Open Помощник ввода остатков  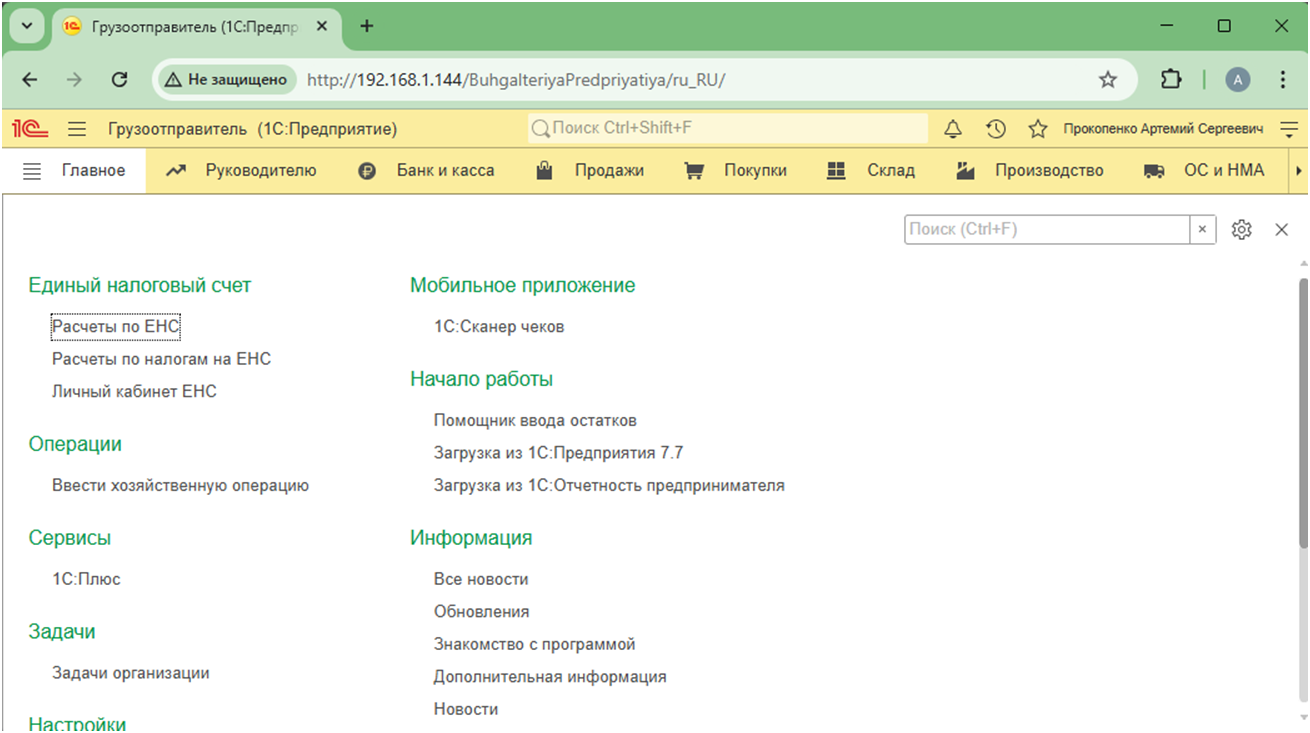535,421
